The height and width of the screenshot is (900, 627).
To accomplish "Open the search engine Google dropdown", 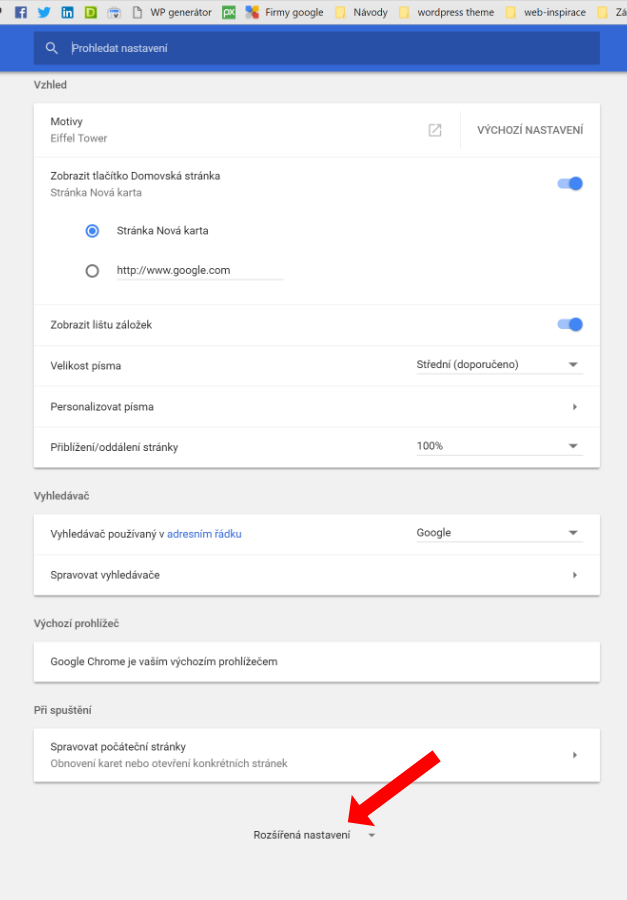I will [500, 533].
